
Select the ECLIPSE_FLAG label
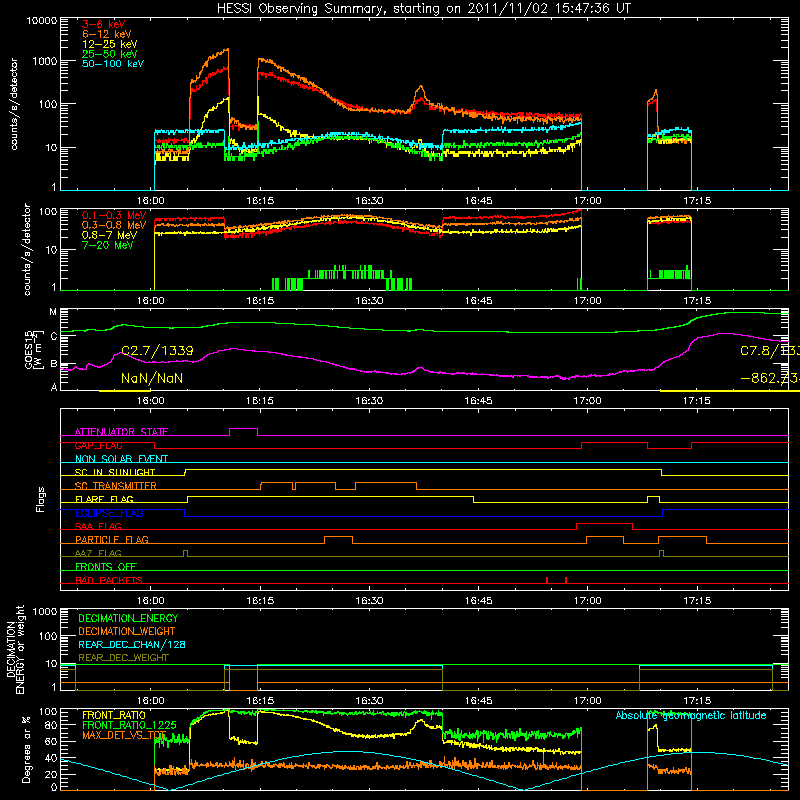tap(109, 513)
